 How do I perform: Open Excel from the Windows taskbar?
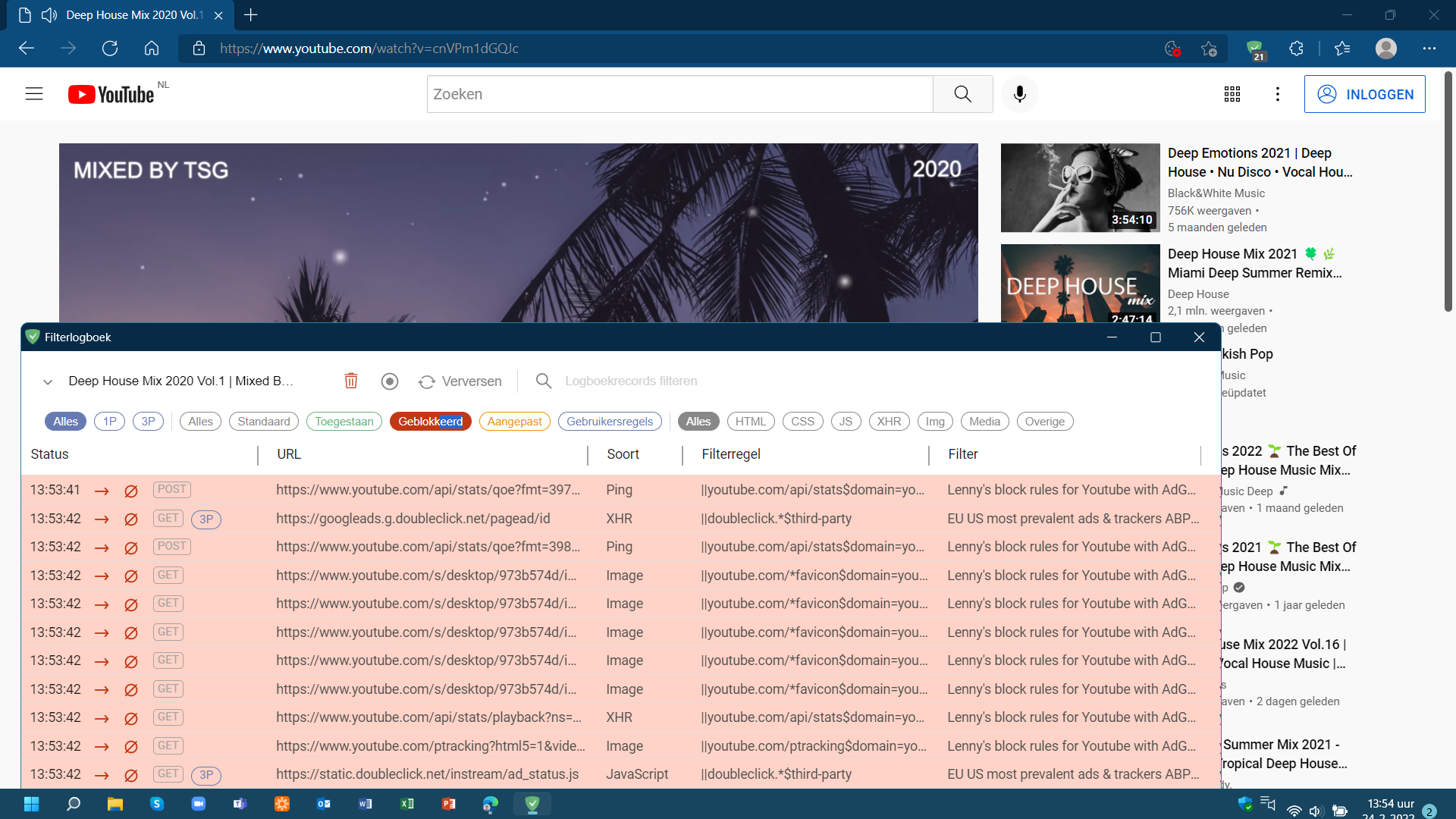click(407, 804)
